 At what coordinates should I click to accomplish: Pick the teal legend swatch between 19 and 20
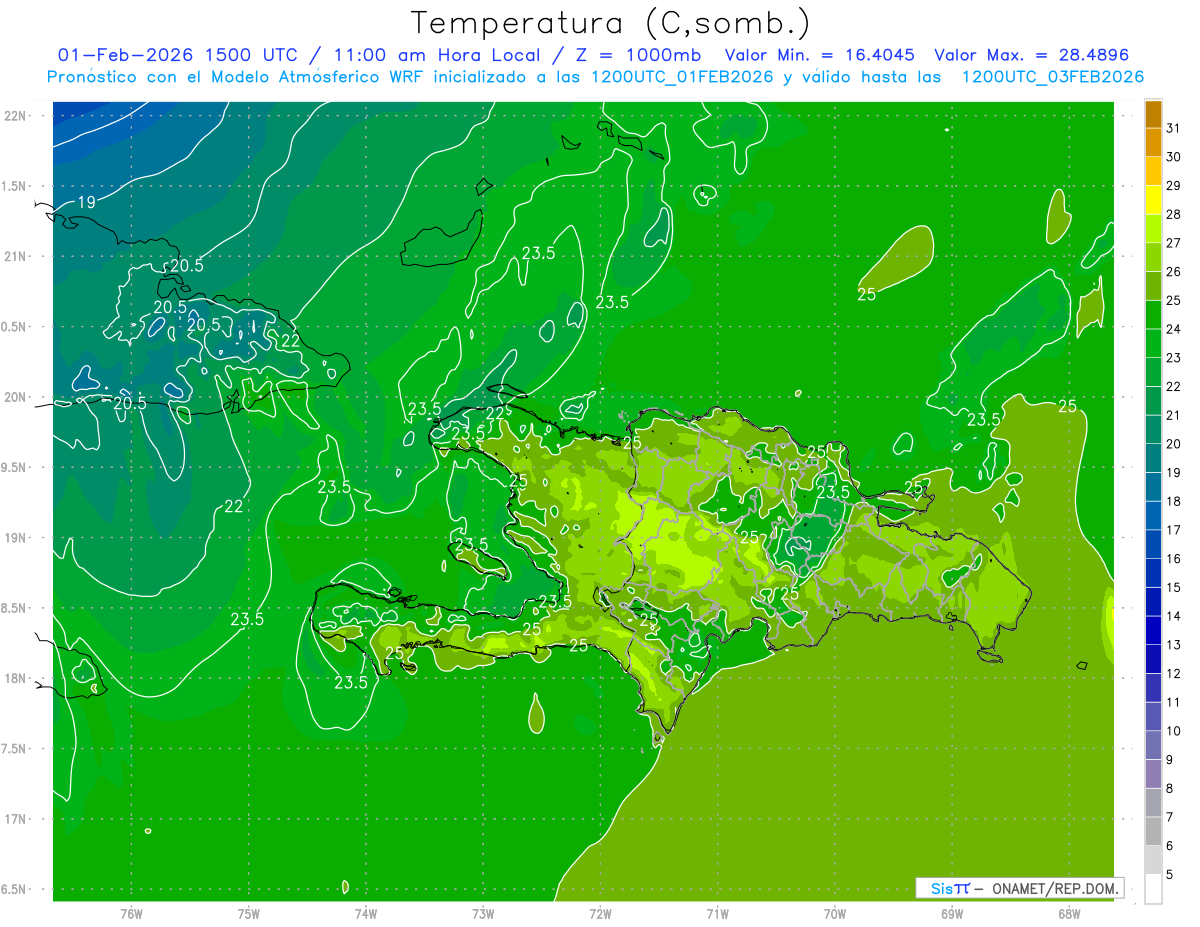tap(1153, 458)
